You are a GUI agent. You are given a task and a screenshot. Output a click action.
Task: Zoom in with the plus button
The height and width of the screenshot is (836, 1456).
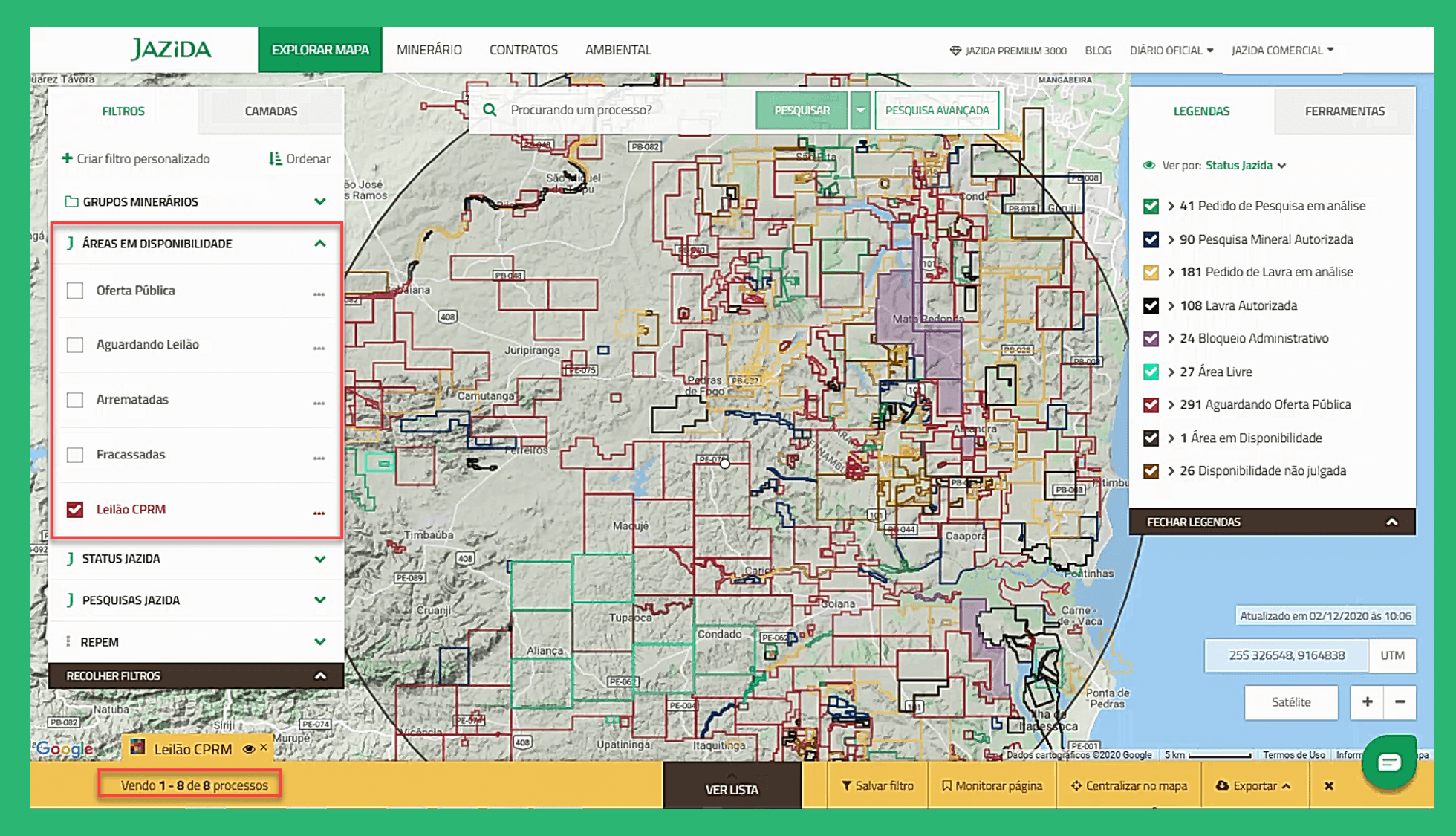click(x=1367, y=701)
